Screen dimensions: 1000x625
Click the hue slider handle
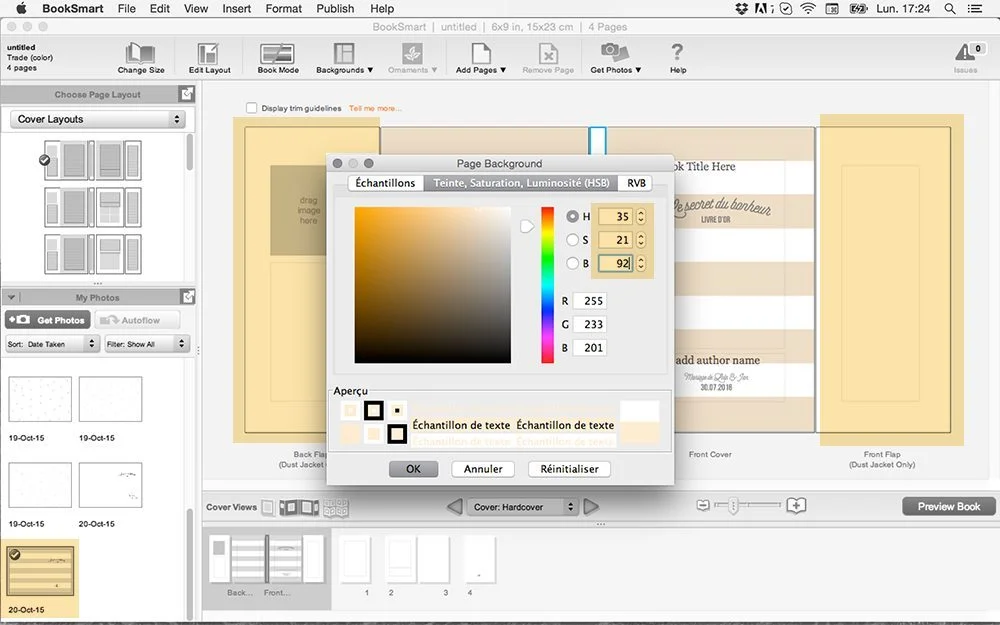tap(527, 226)
